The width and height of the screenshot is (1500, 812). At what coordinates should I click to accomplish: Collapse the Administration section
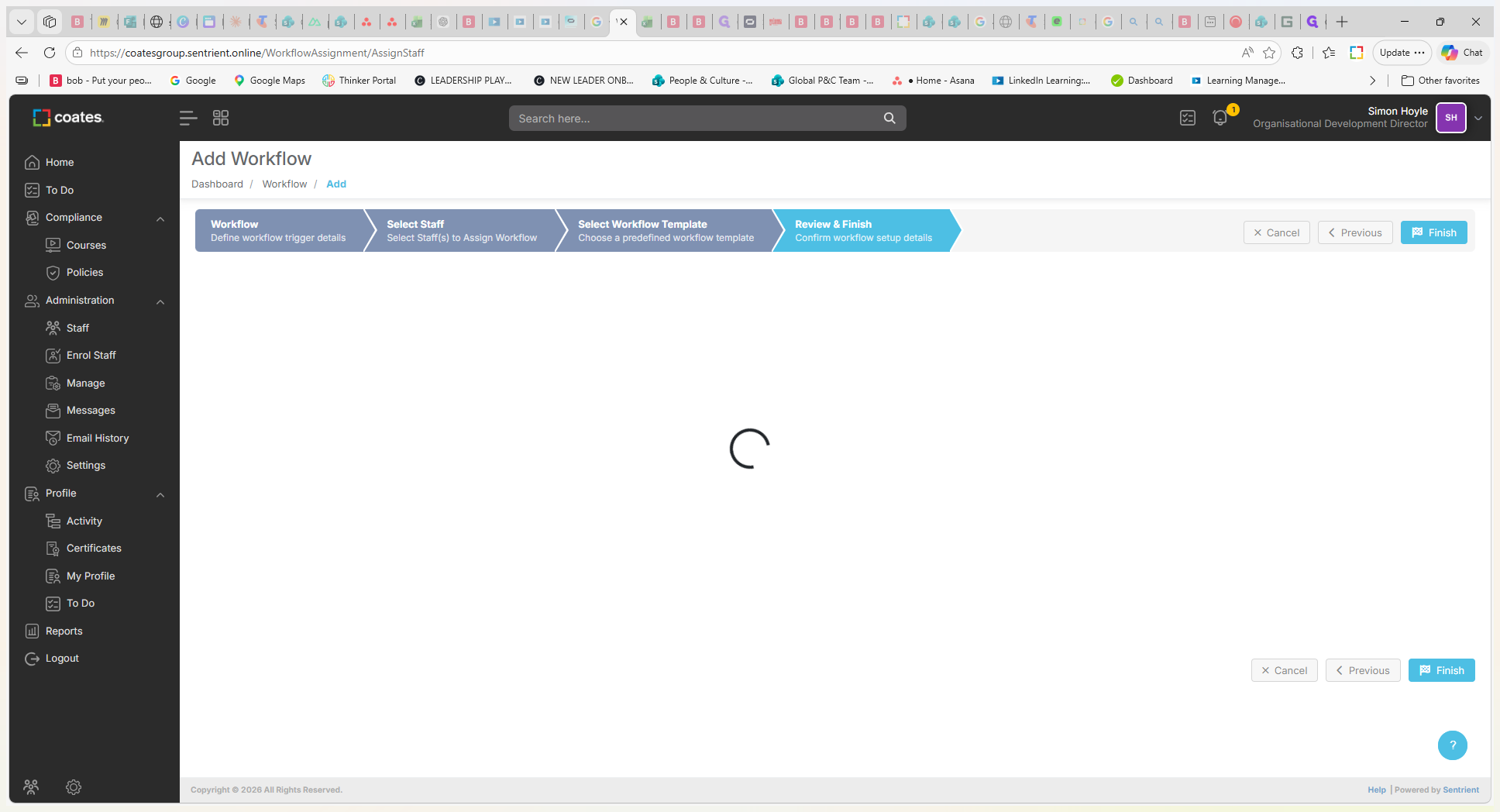pyautogui.click(x=160, y=301)
